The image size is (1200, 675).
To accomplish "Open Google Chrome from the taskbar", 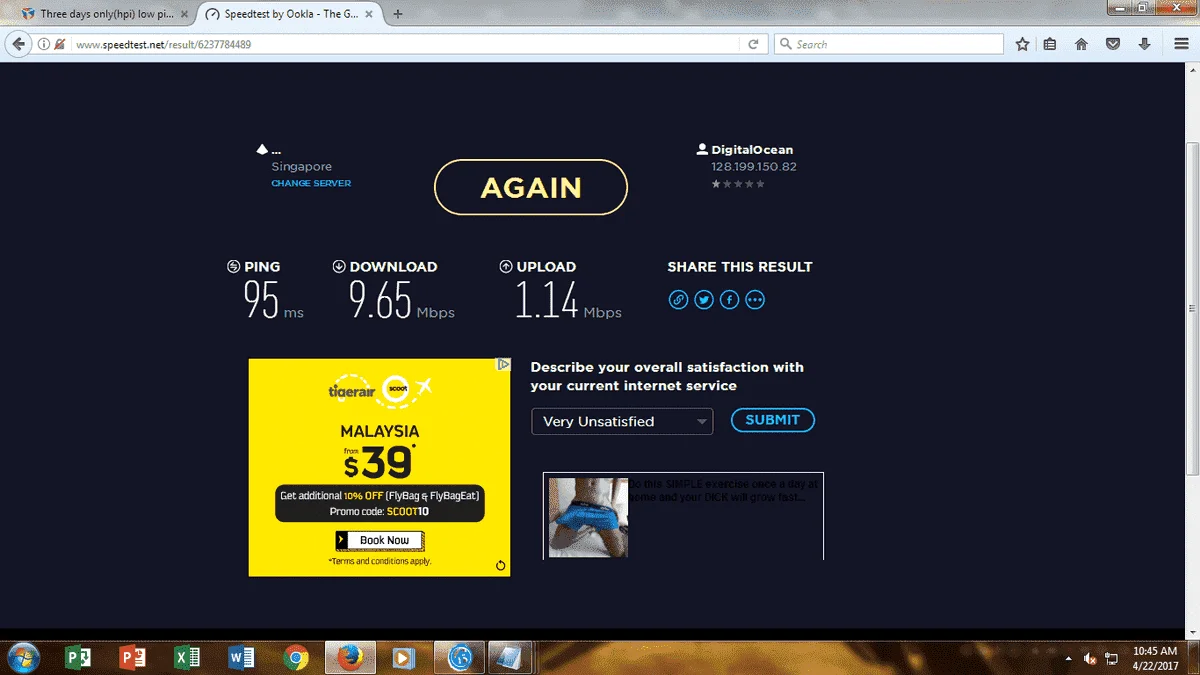I will pos(295,657).
